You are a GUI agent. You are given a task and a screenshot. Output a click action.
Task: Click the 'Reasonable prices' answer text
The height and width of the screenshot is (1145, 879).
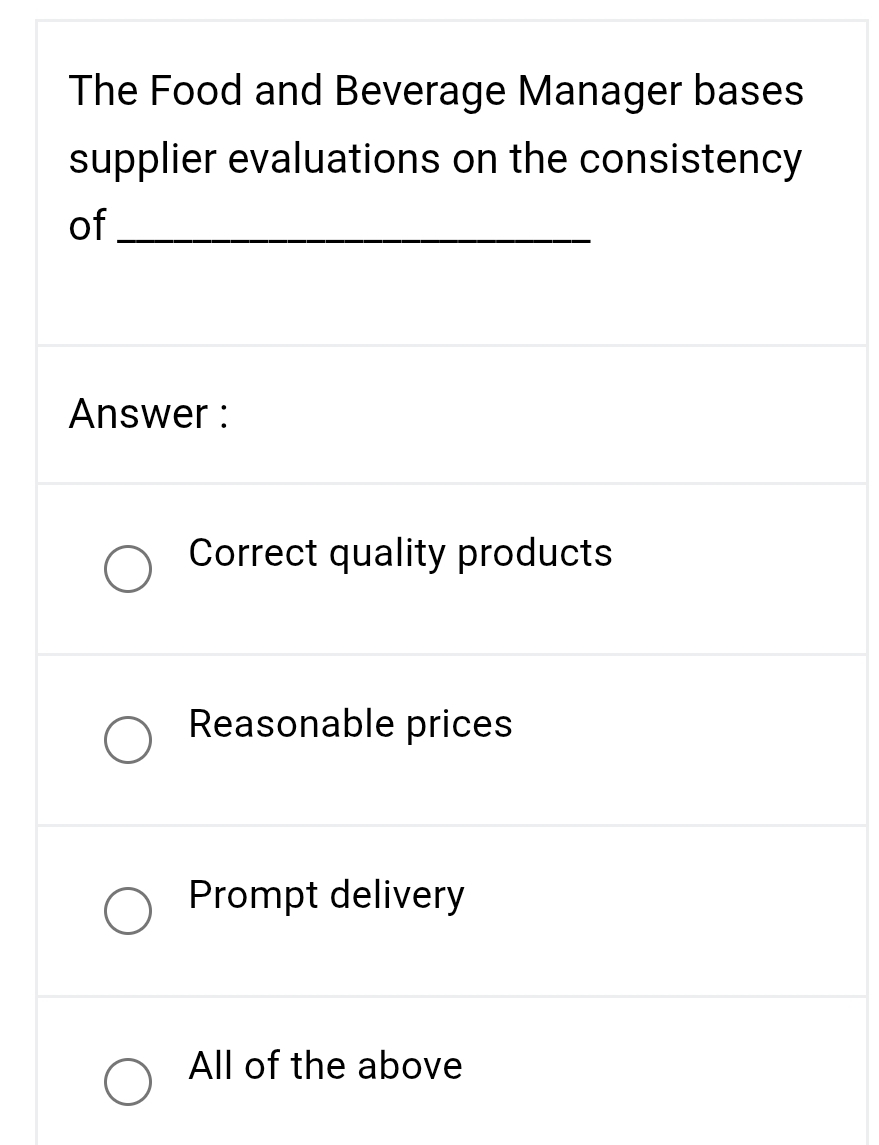350,725
